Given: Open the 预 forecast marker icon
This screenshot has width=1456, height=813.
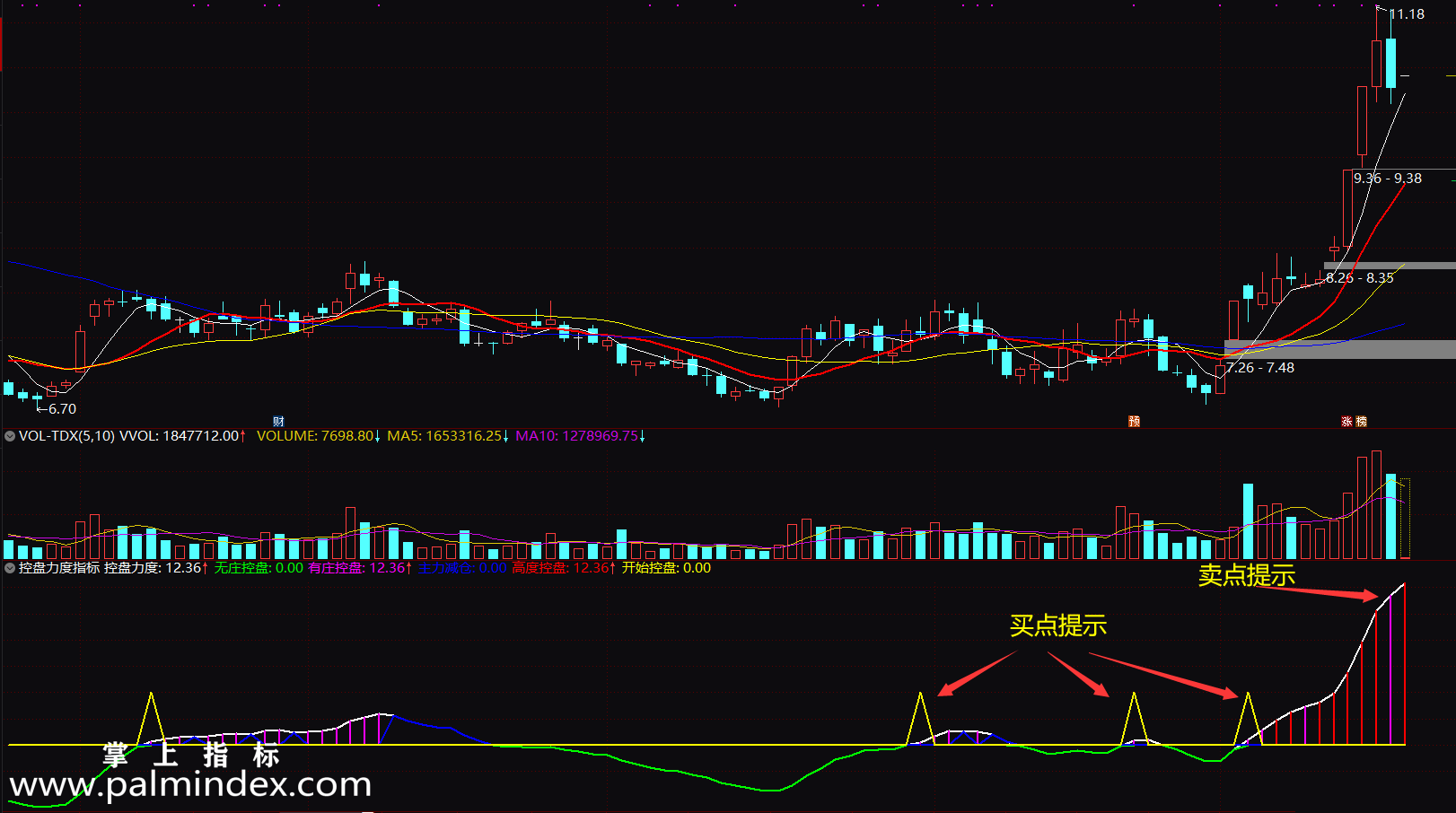Looking at the screenshot, I should [x=1134, y=422].
